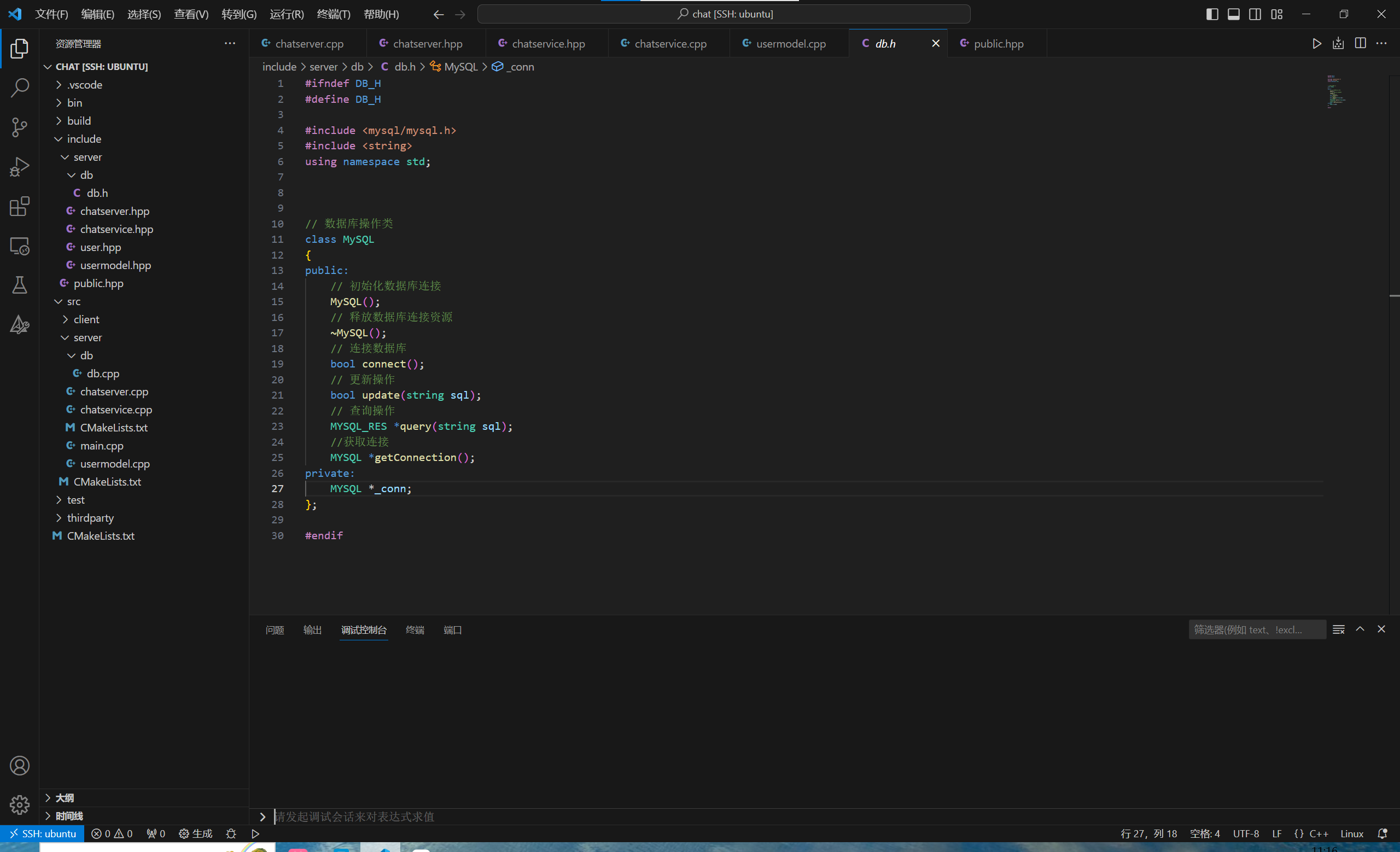This screenshot has width=1400, height=852.
Task: Expand the .vscode folder
Action: (144, 85)
